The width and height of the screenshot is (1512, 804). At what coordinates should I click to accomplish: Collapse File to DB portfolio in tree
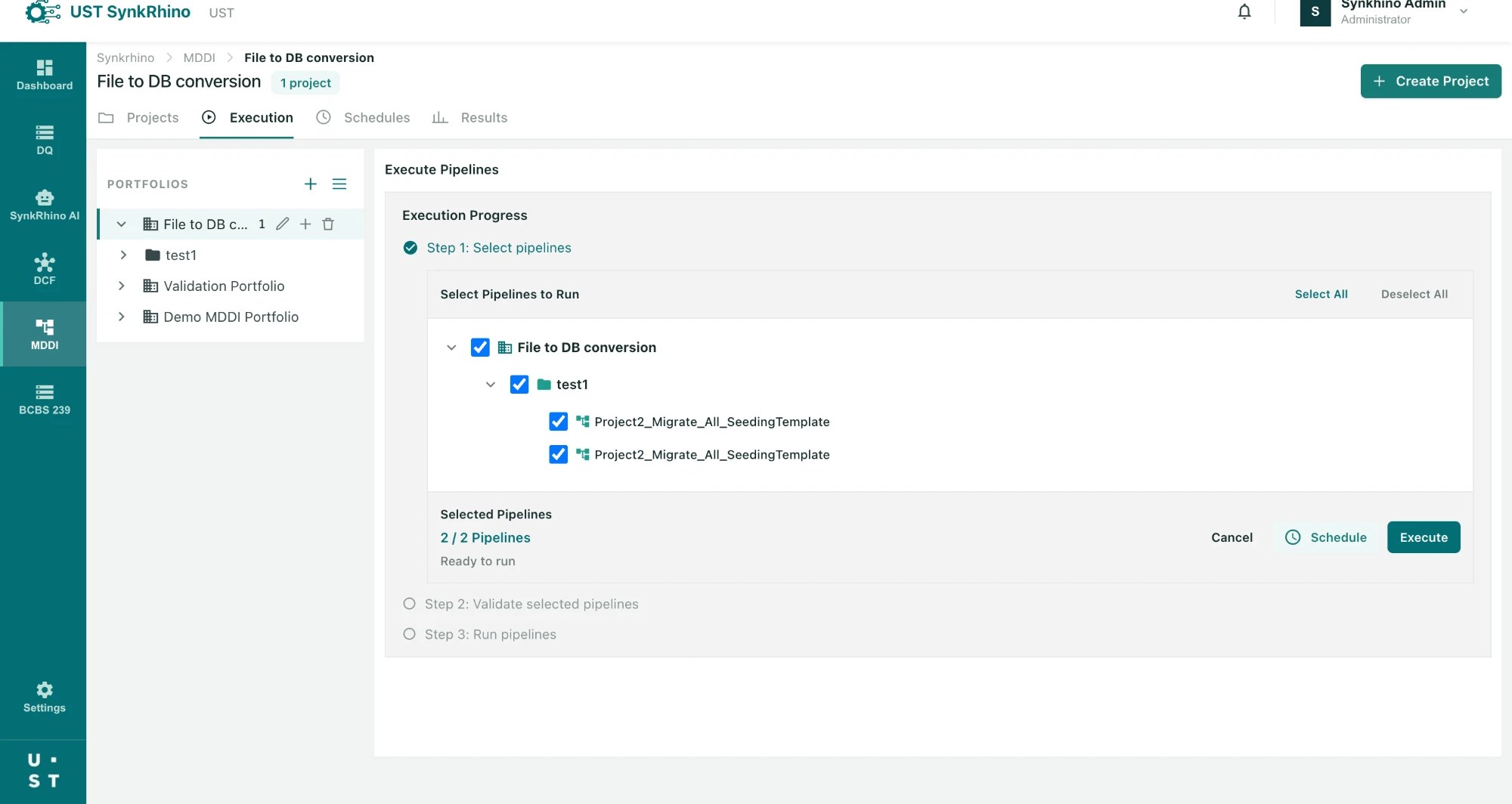coord(121,224)
